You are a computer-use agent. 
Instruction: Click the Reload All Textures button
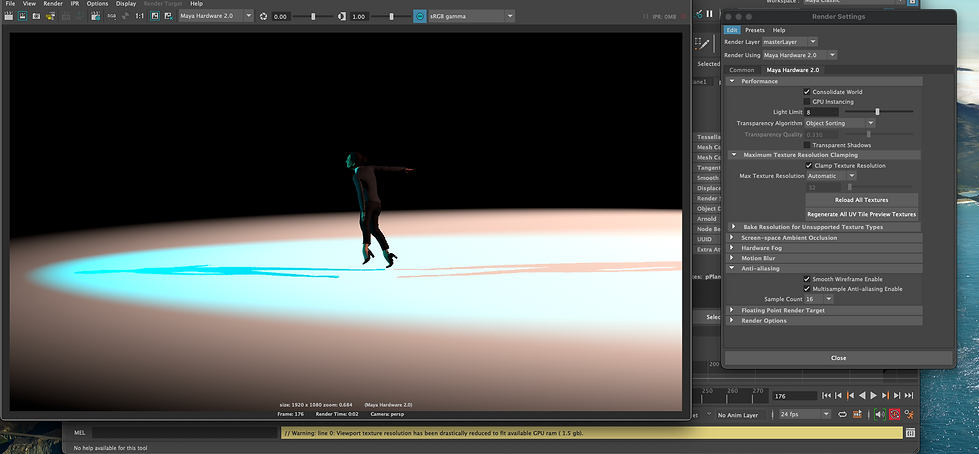[861, 200]
